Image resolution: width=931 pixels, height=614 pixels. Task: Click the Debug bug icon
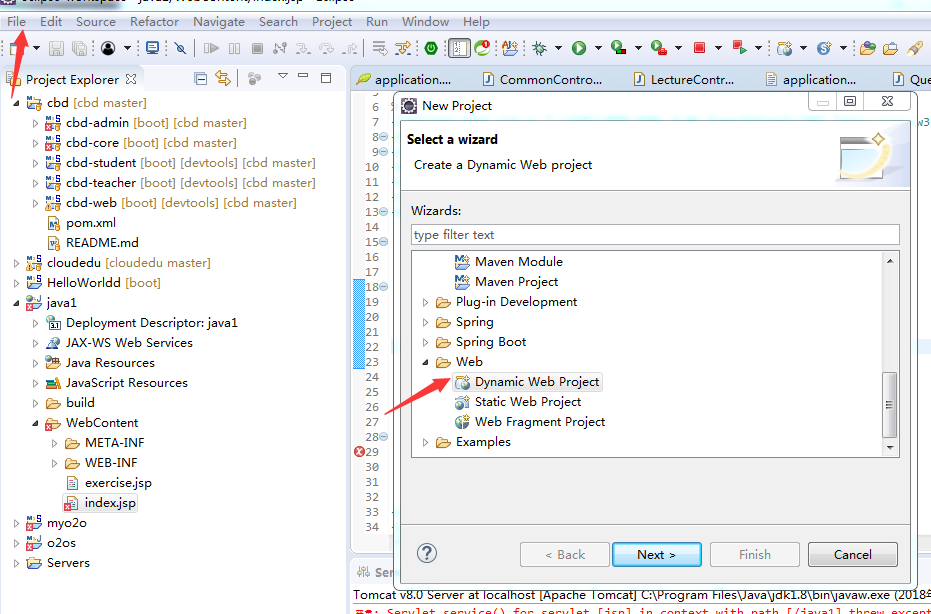(539, 48)
